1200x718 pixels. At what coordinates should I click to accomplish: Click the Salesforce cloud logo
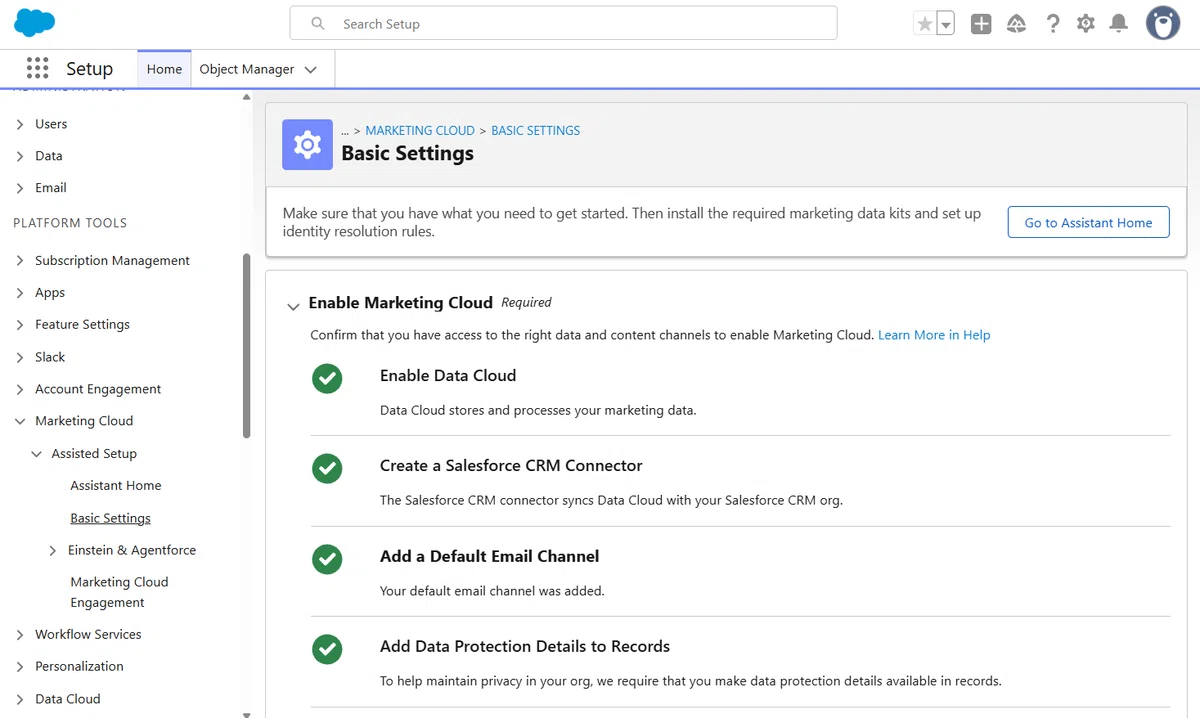35,22
